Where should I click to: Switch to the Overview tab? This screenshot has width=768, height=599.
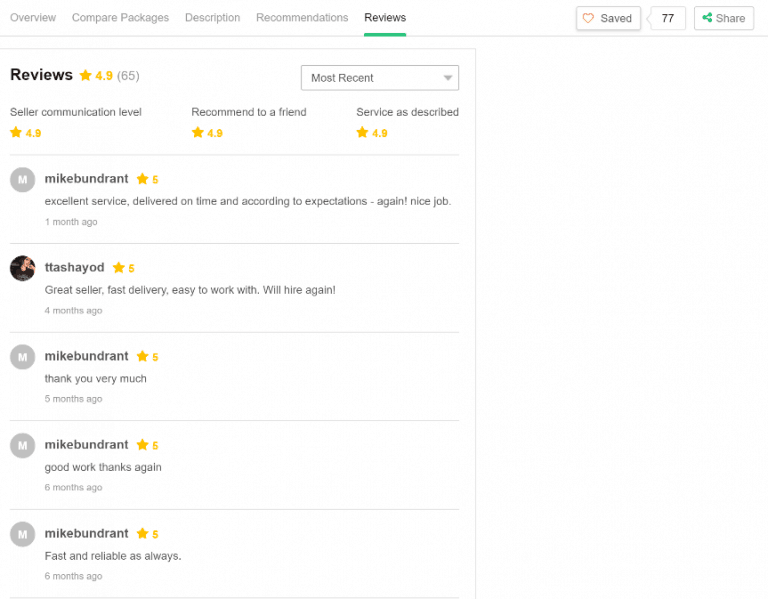click(x=33, y=18)
